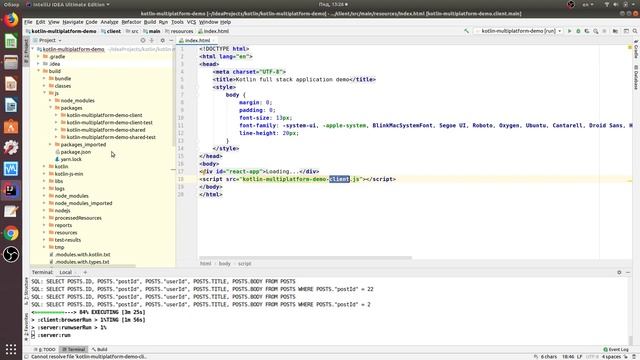Open Firefox from the Ubuntu dock

(x=11, y=20)
